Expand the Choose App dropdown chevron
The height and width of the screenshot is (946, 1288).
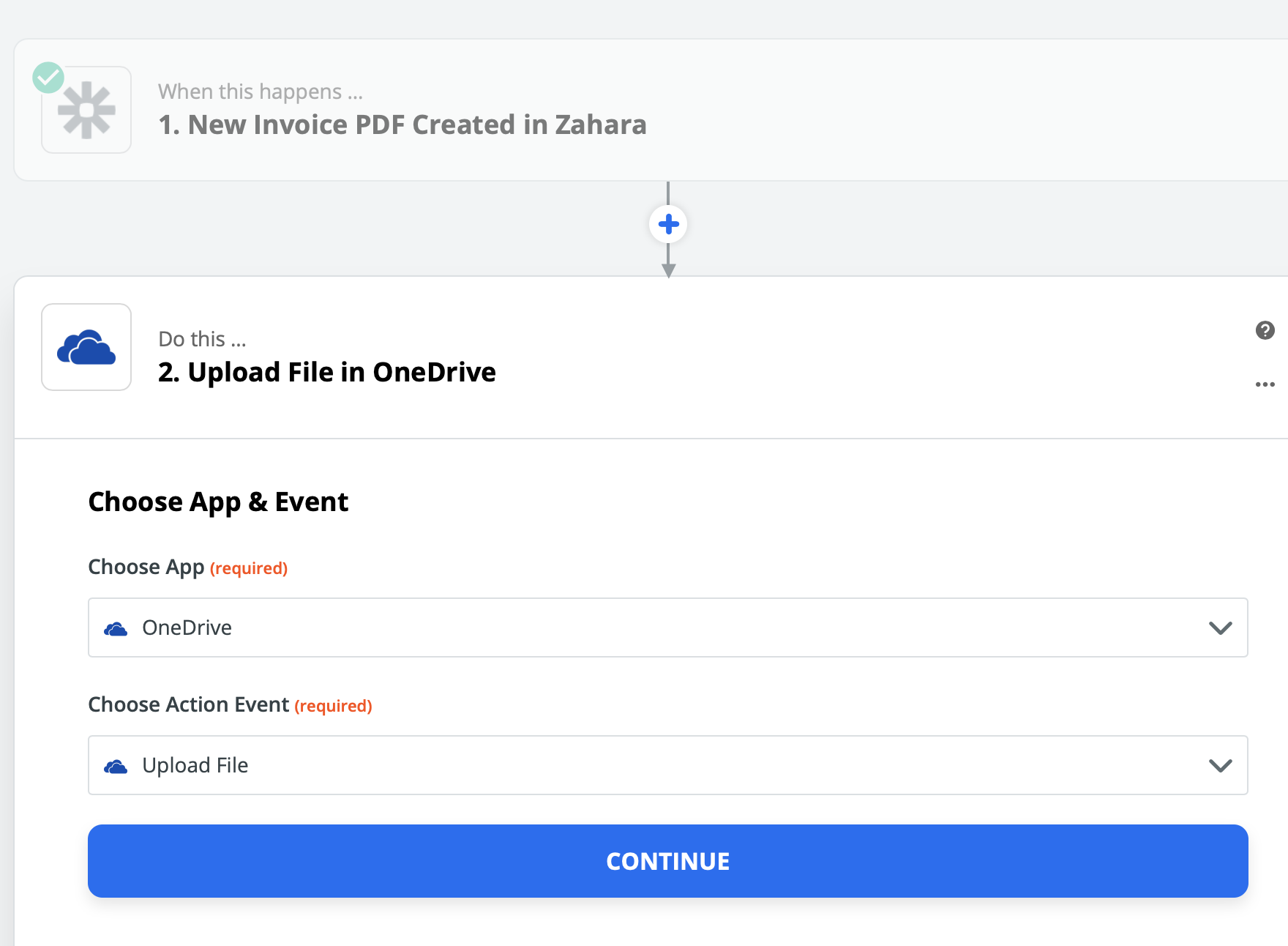1220,628
